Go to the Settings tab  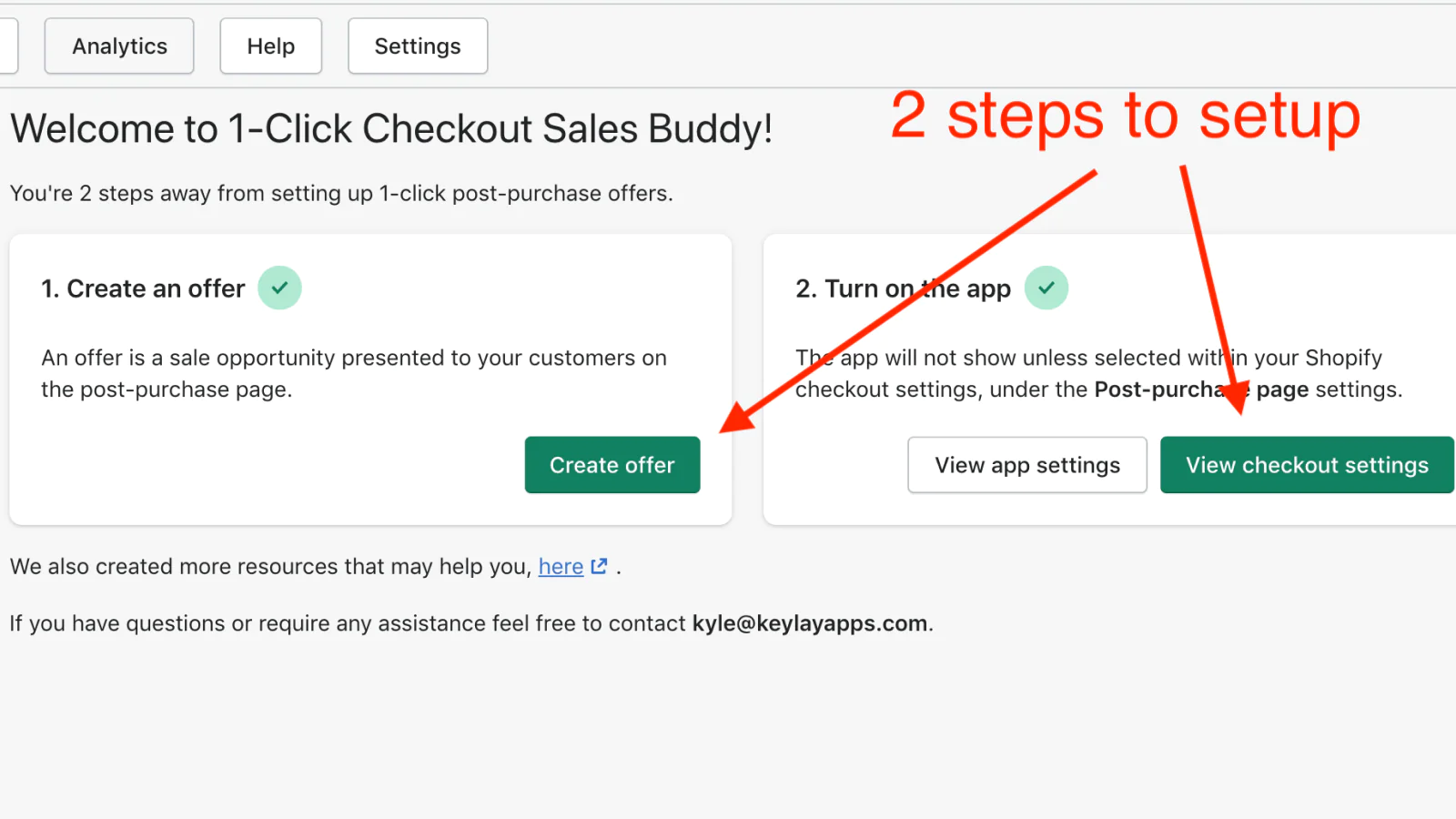(x=418, y=46)
